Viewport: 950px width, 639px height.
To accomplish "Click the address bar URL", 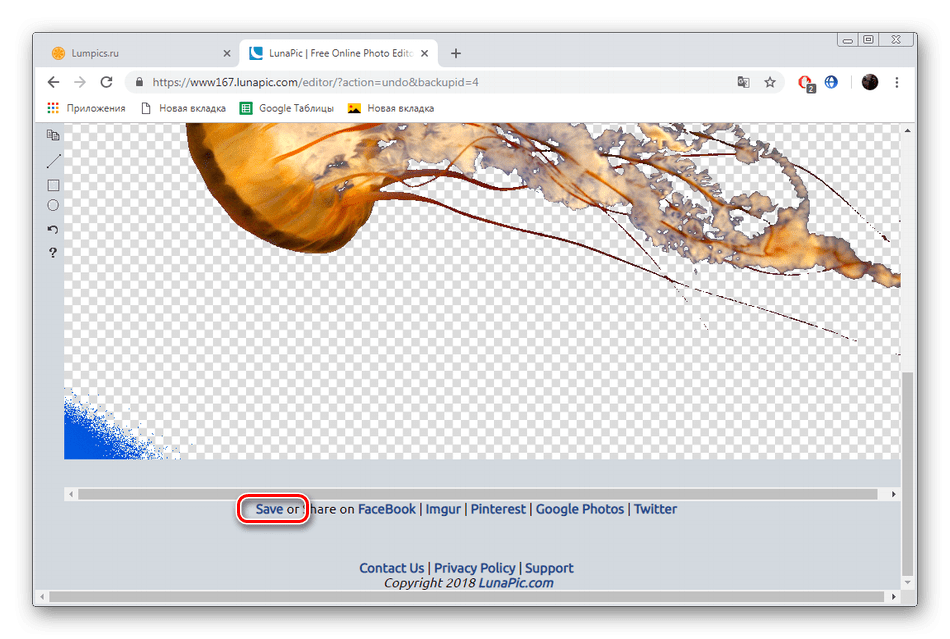I will click(315, 82).
